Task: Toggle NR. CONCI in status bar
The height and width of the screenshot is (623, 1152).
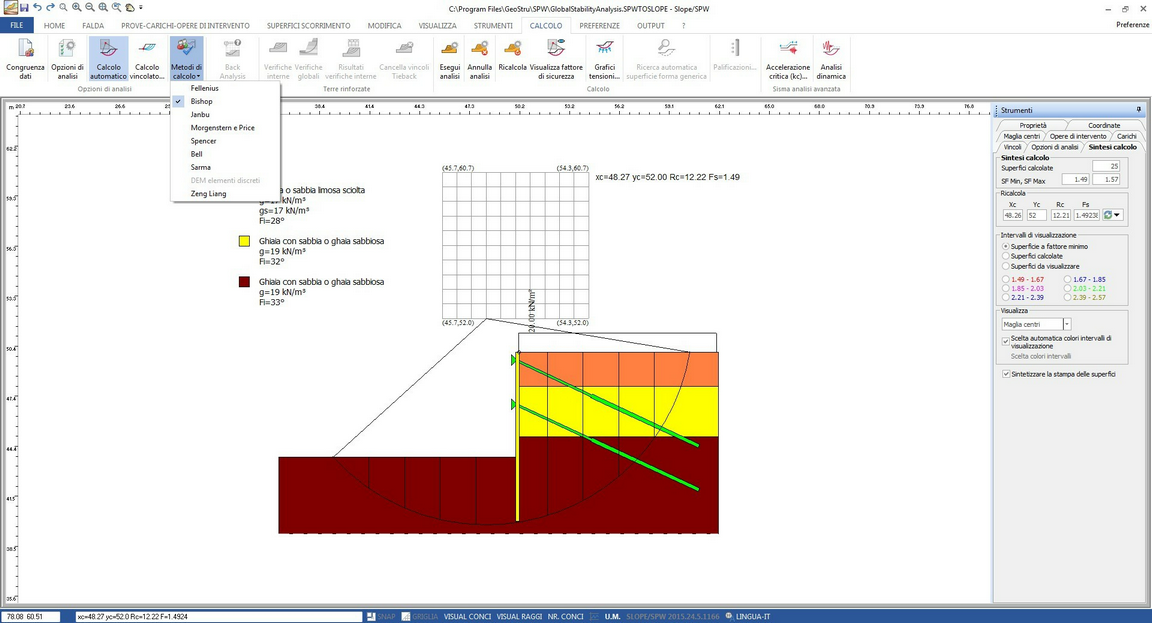Action: [566, 616]
